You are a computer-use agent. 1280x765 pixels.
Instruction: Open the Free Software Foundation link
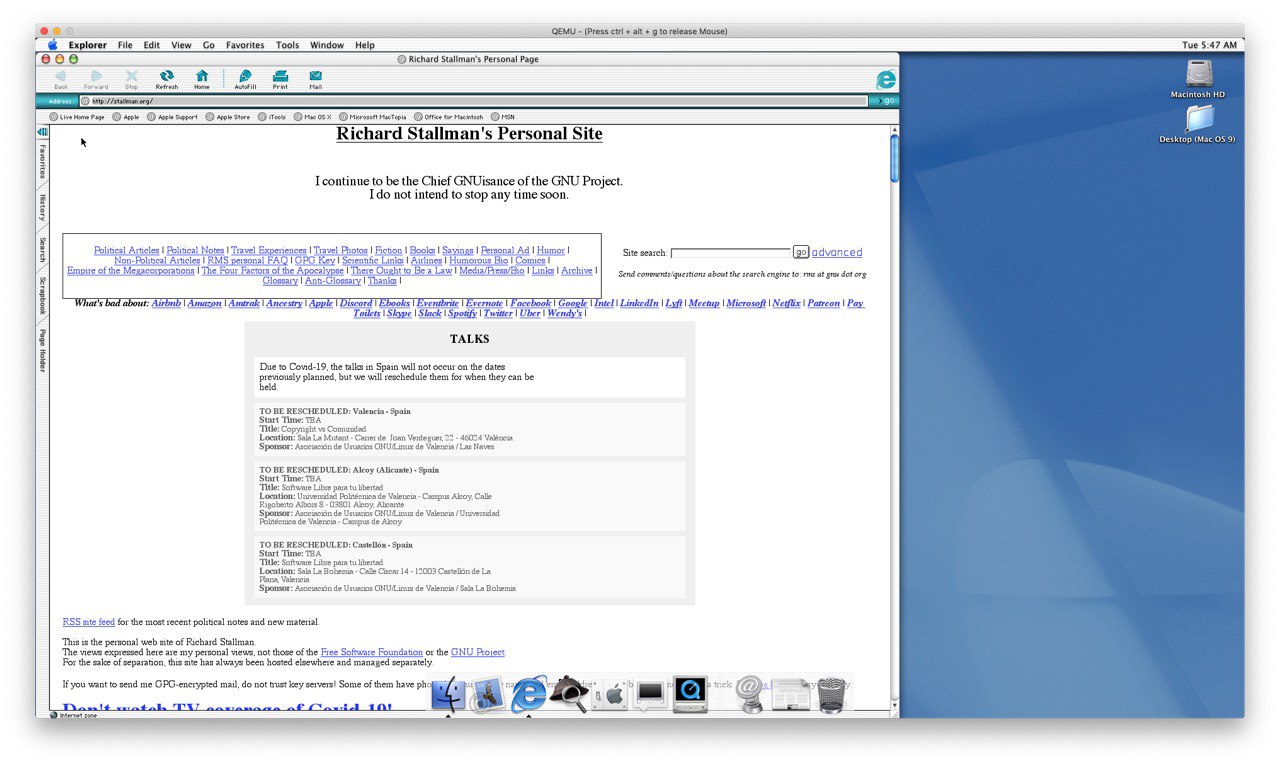click(371, 652)
